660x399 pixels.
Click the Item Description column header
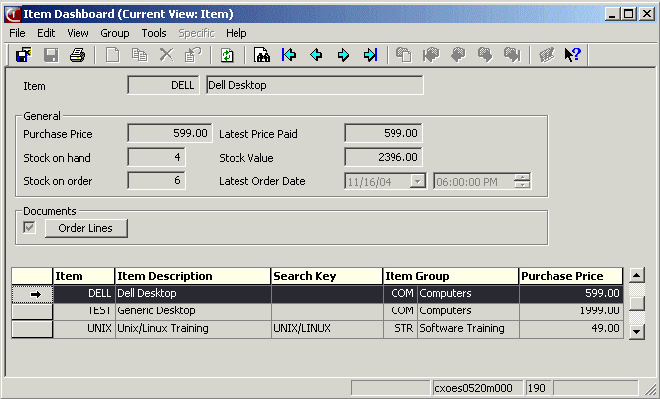193,276
